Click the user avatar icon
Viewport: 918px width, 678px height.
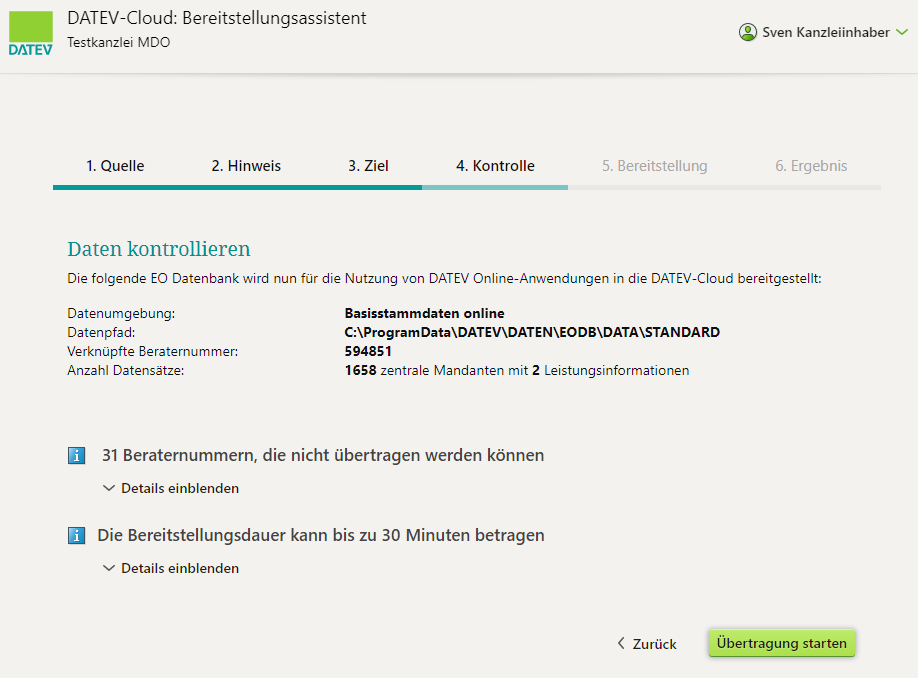click(748, 32)
